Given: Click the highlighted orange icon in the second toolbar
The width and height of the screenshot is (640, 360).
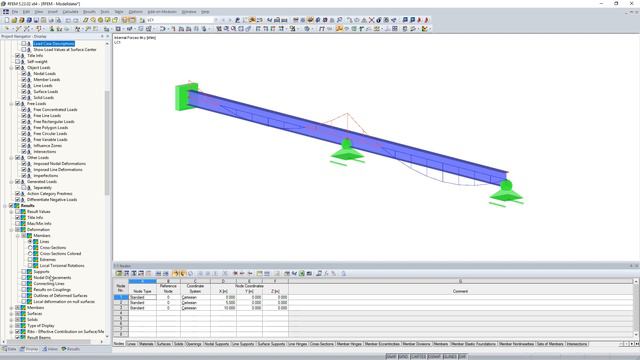Looking at the screenshot, I should click(x=339, y=29).
